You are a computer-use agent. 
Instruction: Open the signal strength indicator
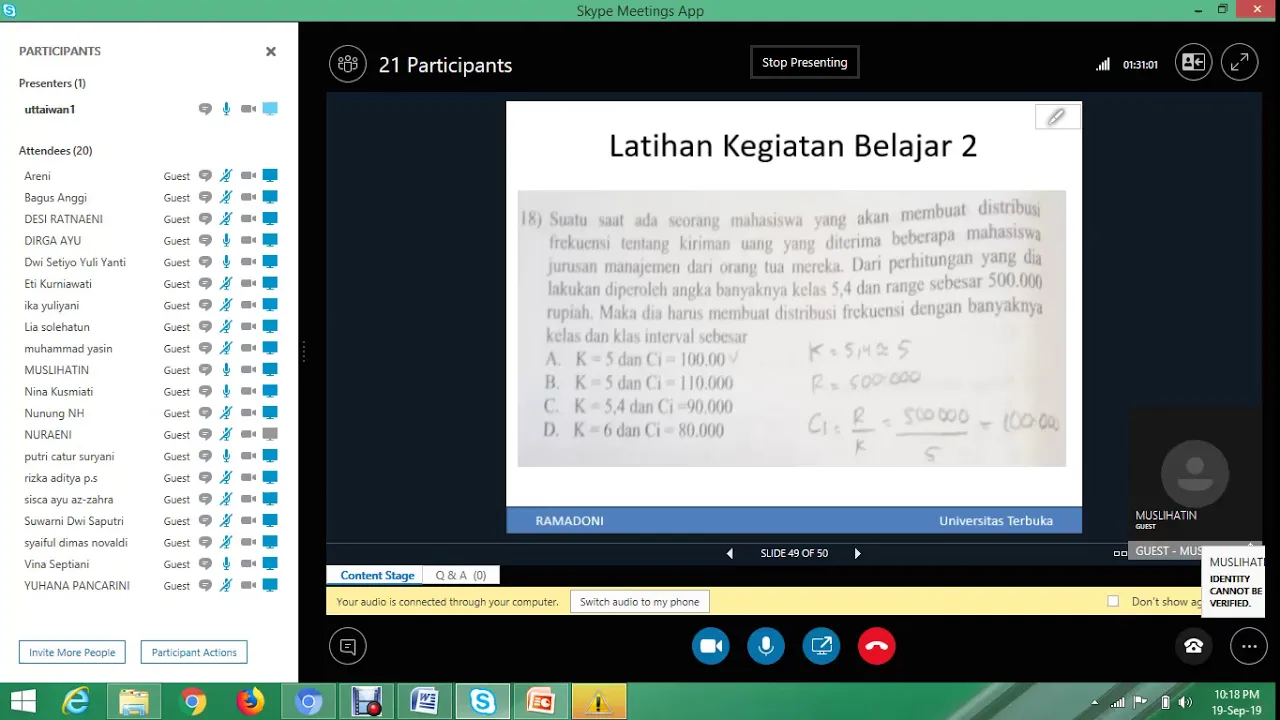pos(1103,64)
